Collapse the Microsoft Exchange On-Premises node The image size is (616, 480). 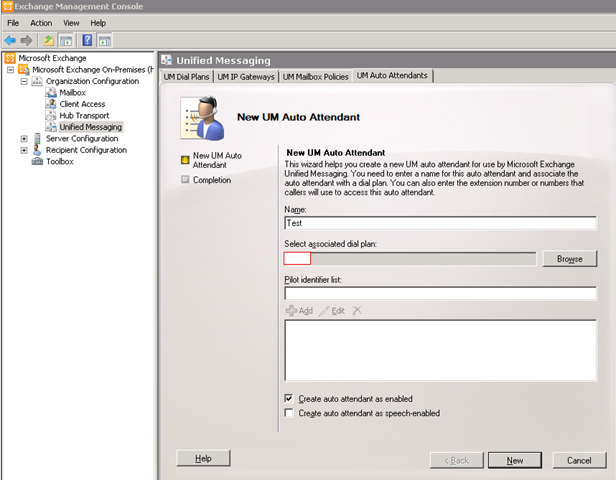tap(10, 70)
